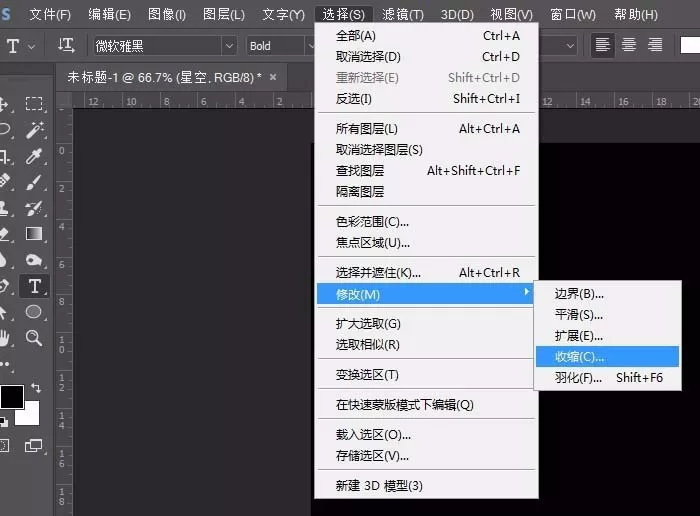Screen dimensions: 700x516
Task: Choose 收缩(C)... in submenu
Action: pos(608,357)
